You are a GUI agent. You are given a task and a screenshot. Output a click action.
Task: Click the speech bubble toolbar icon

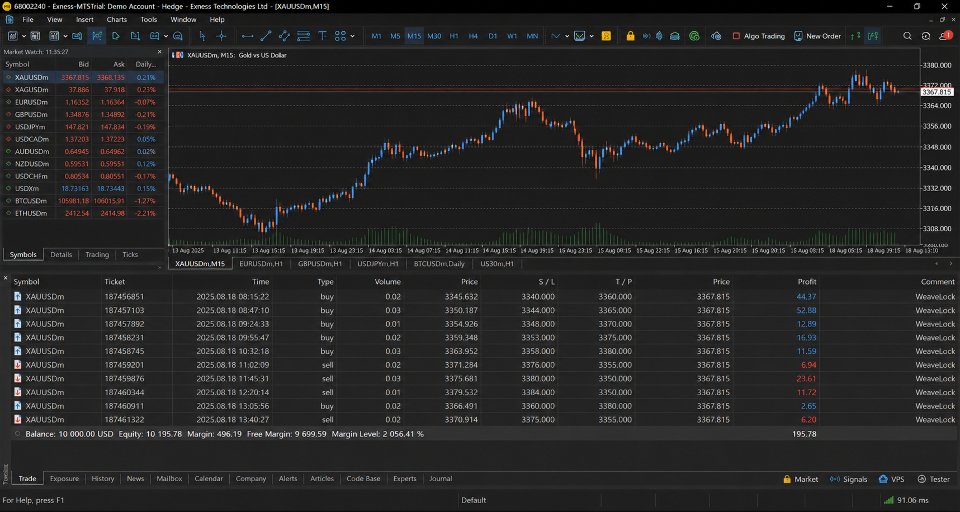178,36
